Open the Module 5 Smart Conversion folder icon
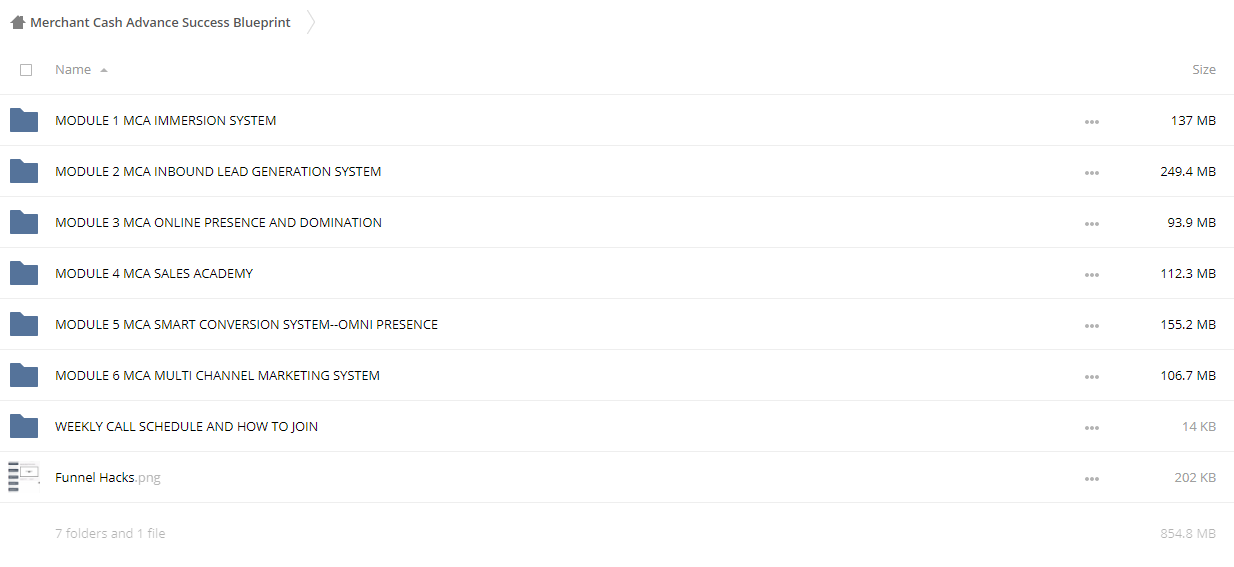 [x=24, y=324]
